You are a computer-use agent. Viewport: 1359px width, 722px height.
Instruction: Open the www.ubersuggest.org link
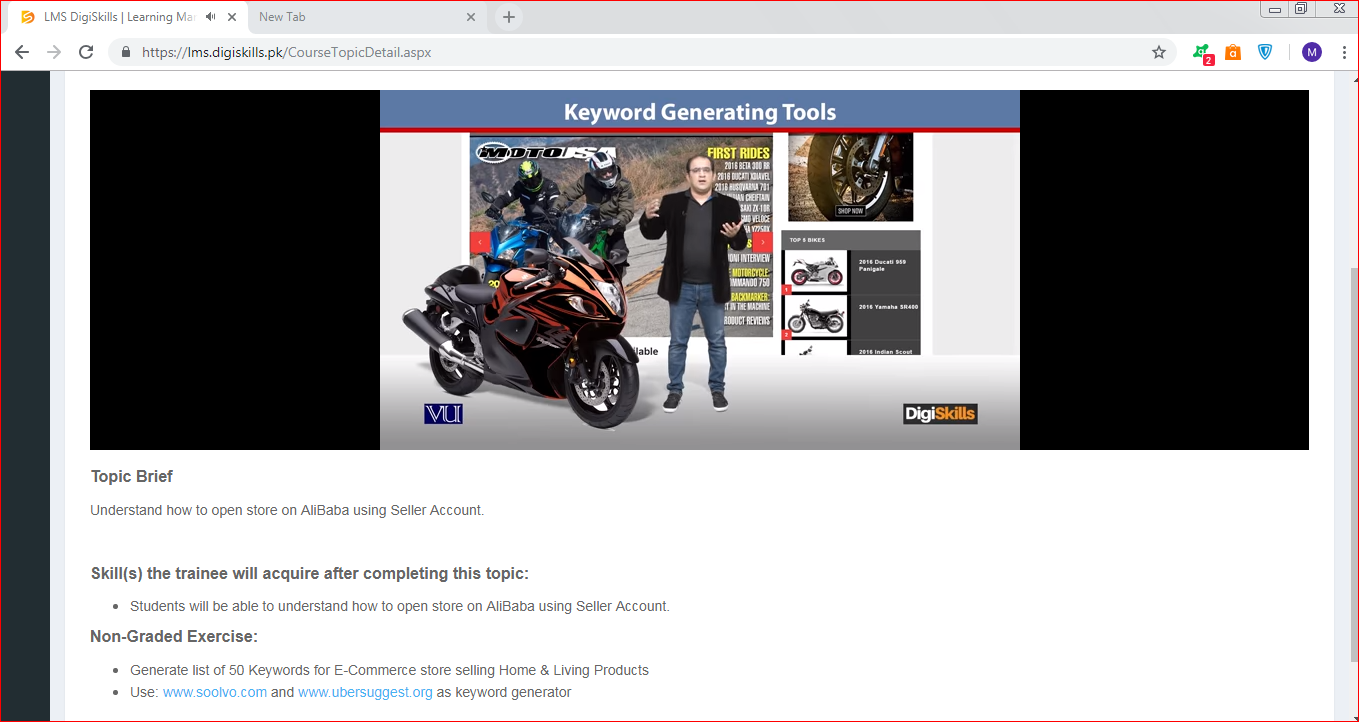coord(365,692)
